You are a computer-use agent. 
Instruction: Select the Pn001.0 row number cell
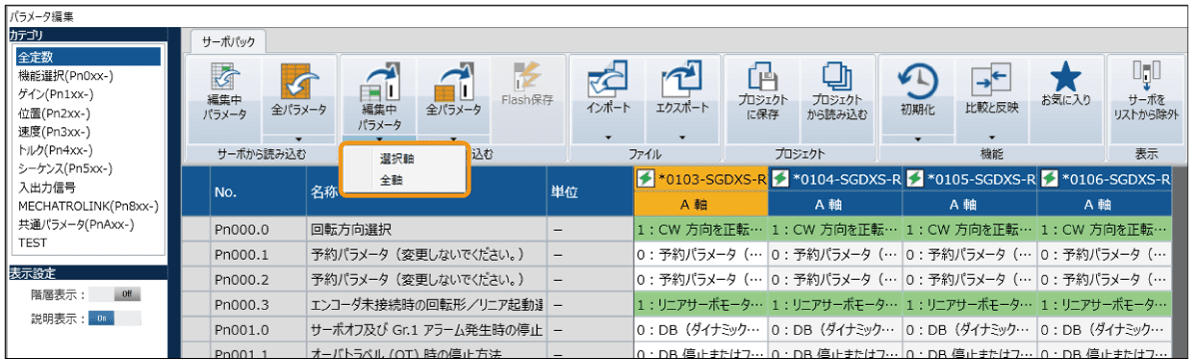[x=258, y=331]
